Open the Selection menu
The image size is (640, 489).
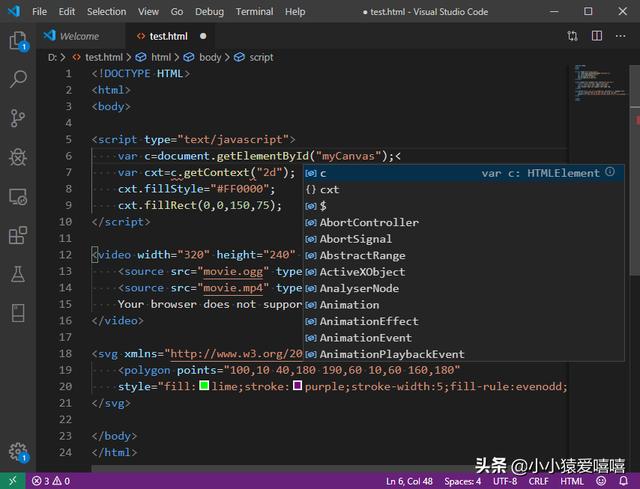click(x=107, y=11)
